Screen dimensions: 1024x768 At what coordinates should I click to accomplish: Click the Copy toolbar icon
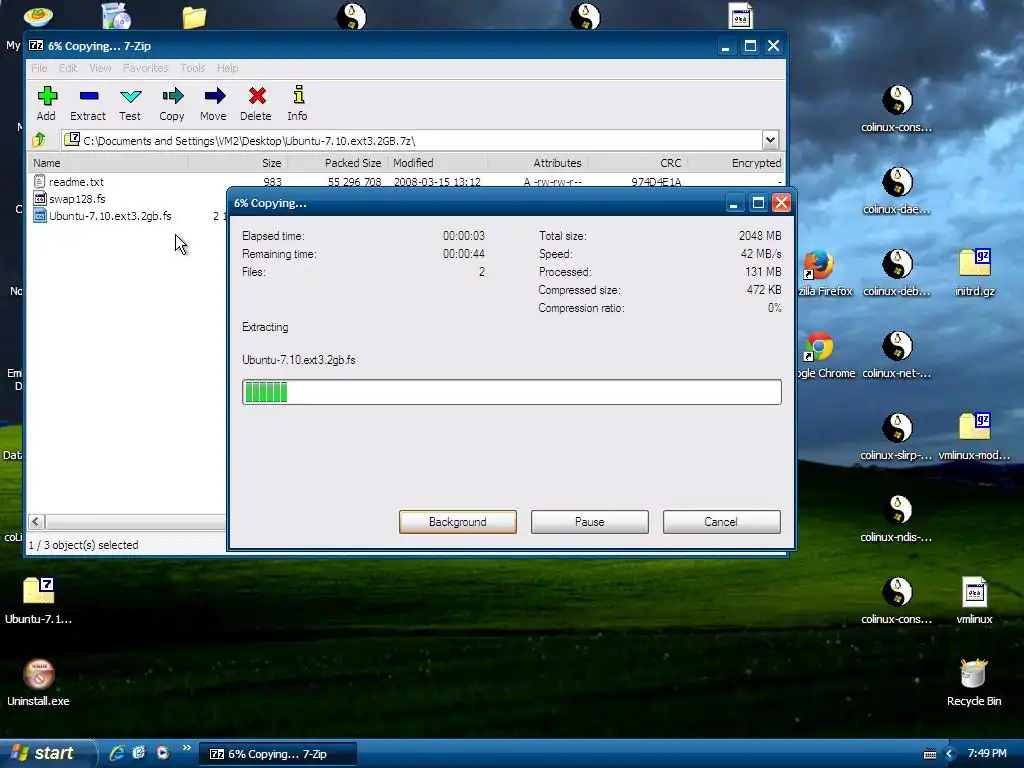(x=172, y=103)
